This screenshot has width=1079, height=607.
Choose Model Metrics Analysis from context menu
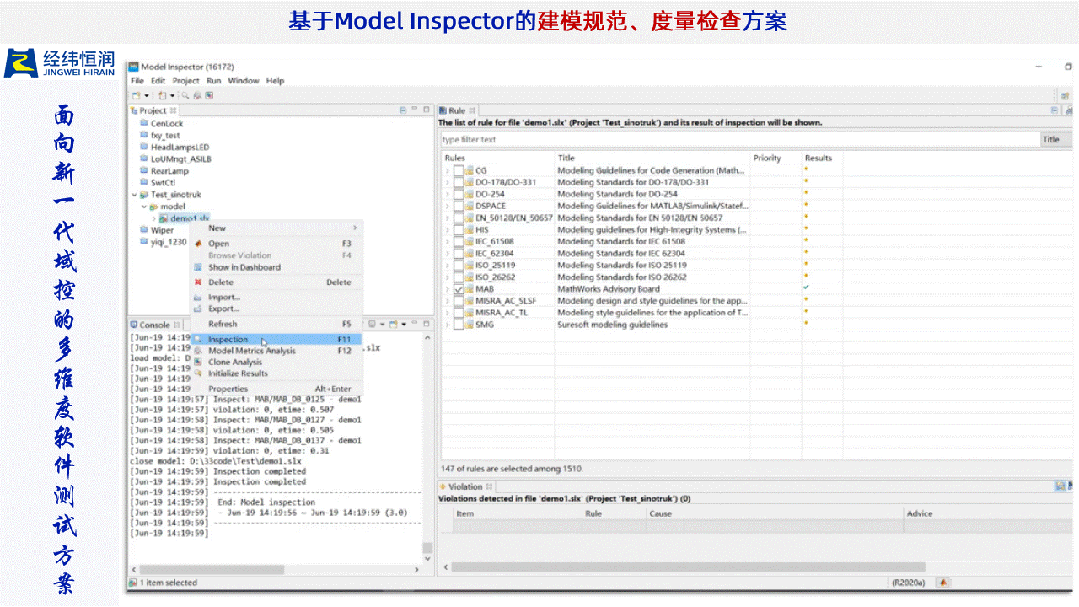[276, 351]
